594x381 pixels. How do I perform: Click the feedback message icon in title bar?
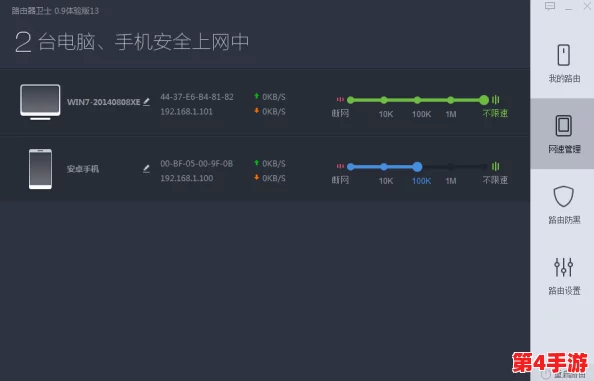tap(550, 6)
